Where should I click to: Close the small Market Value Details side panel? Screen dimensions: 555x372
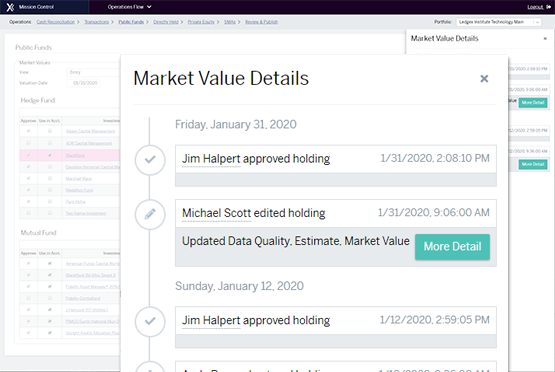pos(545,38)
